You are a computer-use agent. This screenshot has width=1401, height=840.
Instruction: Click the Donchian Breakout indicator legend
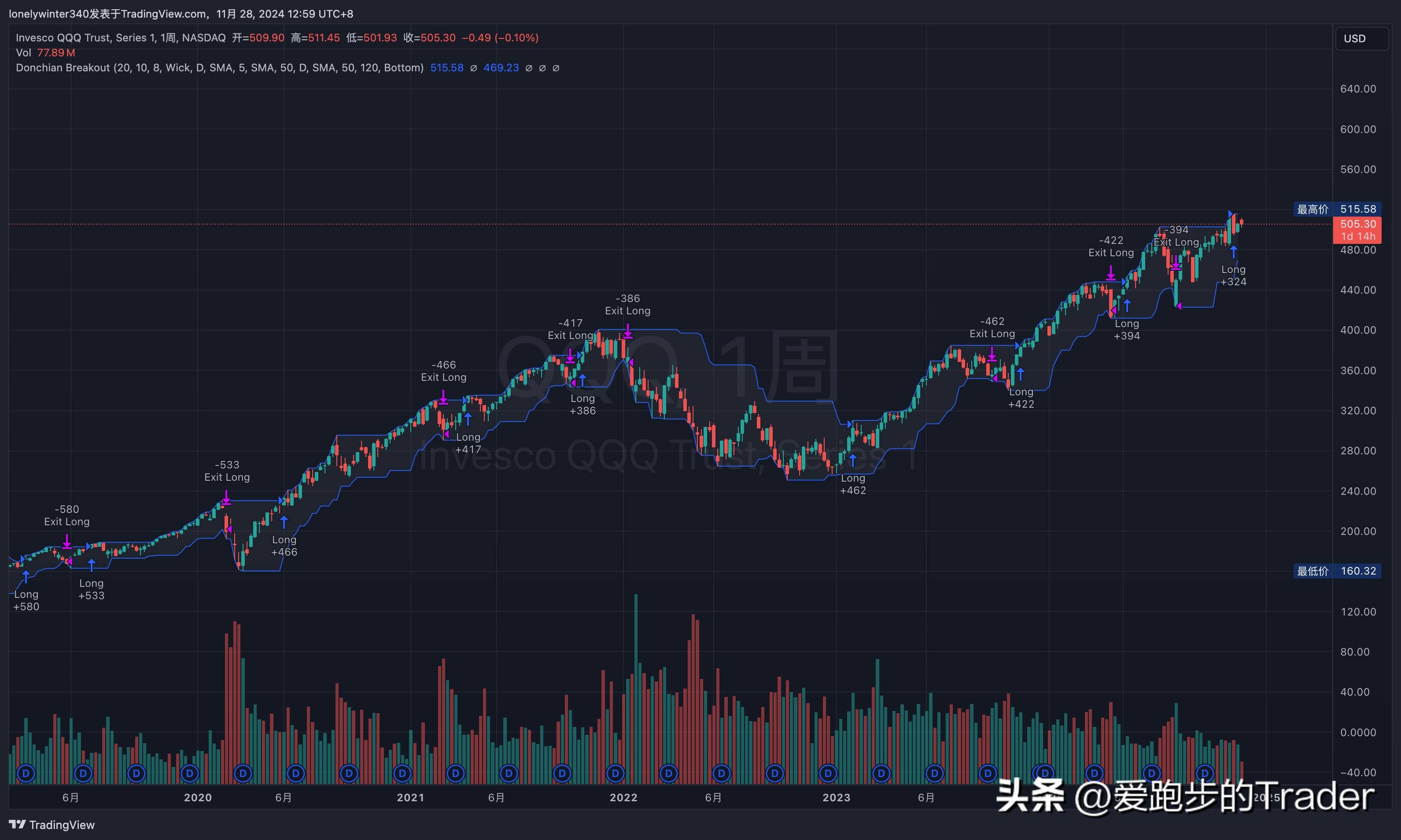click(x=220, y=68)
